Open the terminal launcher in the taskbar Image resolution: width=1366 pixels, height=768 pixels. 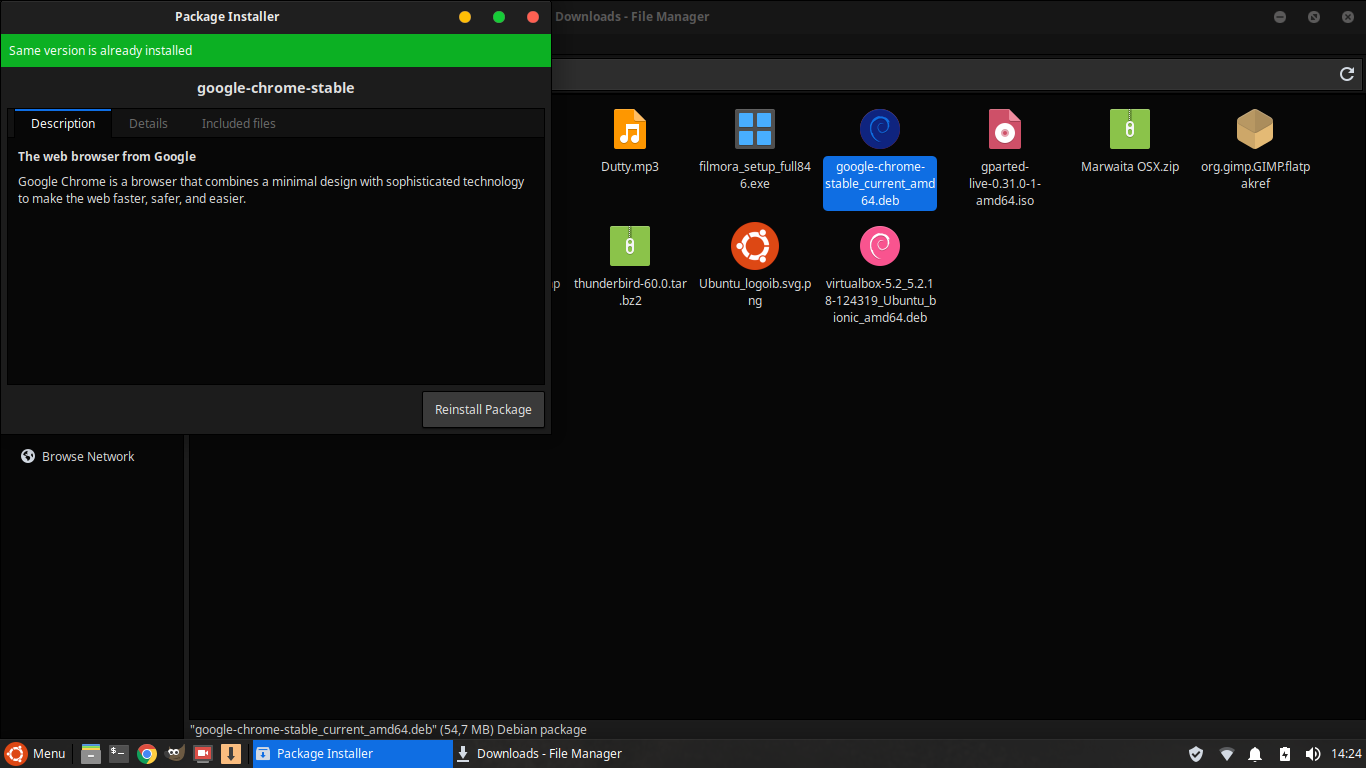point(119,754)
